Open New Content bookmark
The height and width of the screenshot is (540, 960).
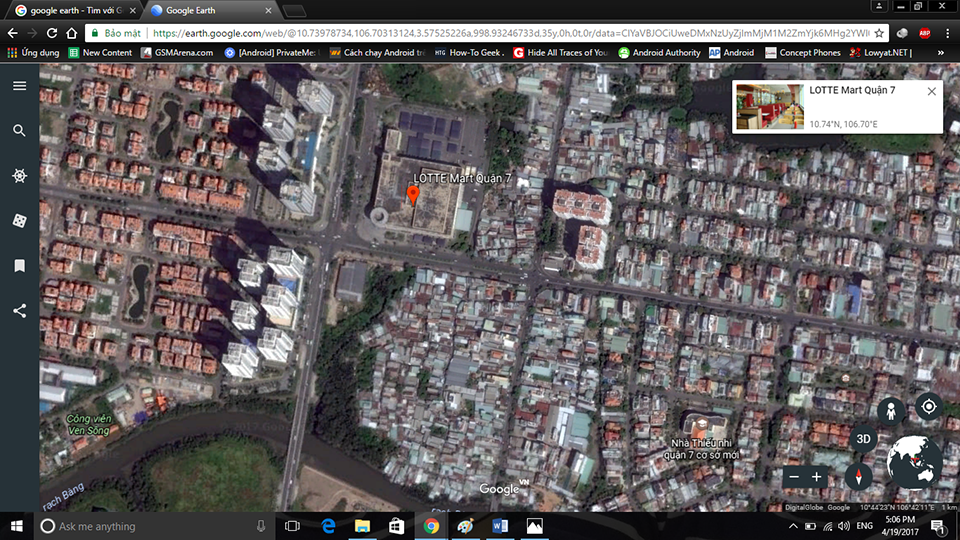pos(100,53)
